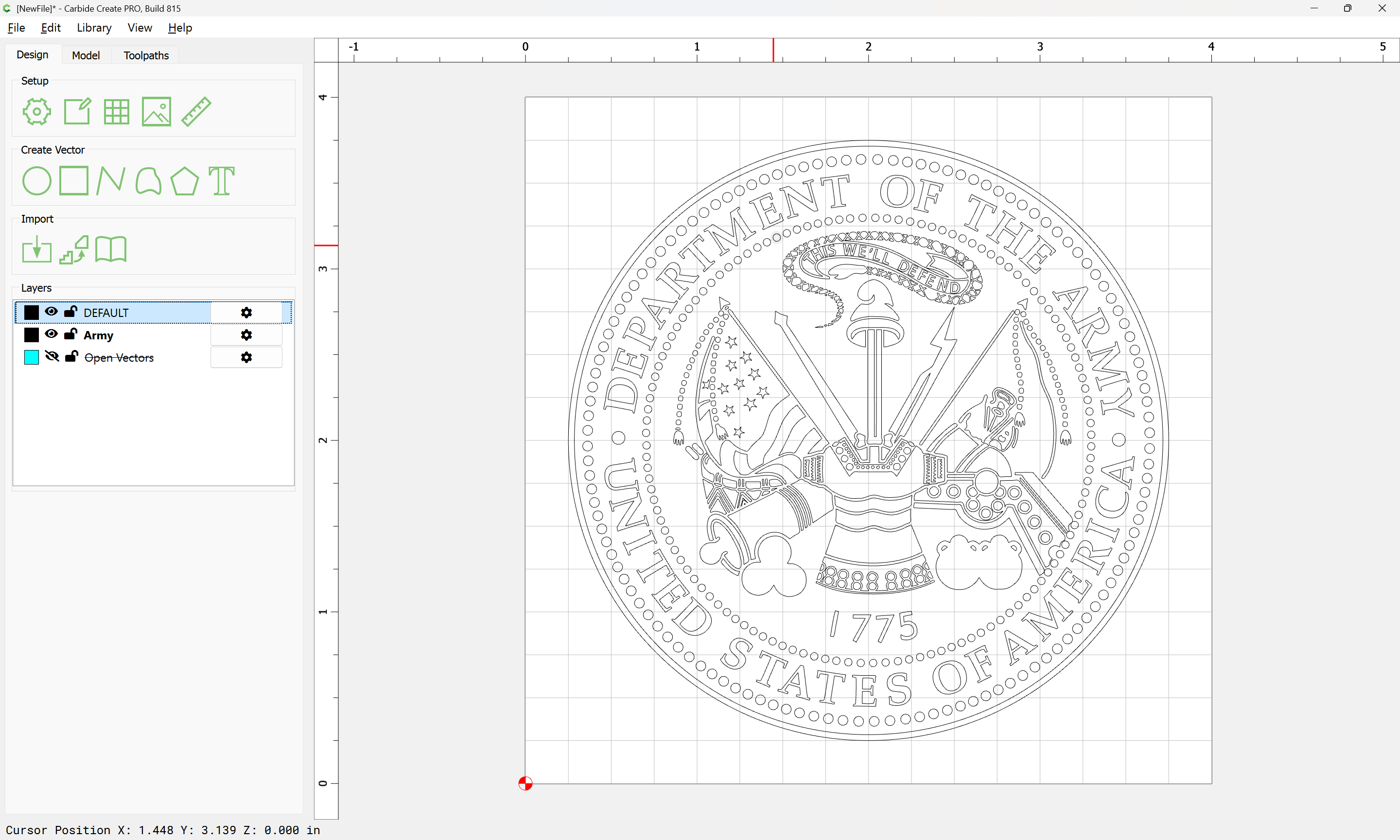1400x840 pixels.
Task: Toggle lock on Army layer
Action: tap(71, 334)
